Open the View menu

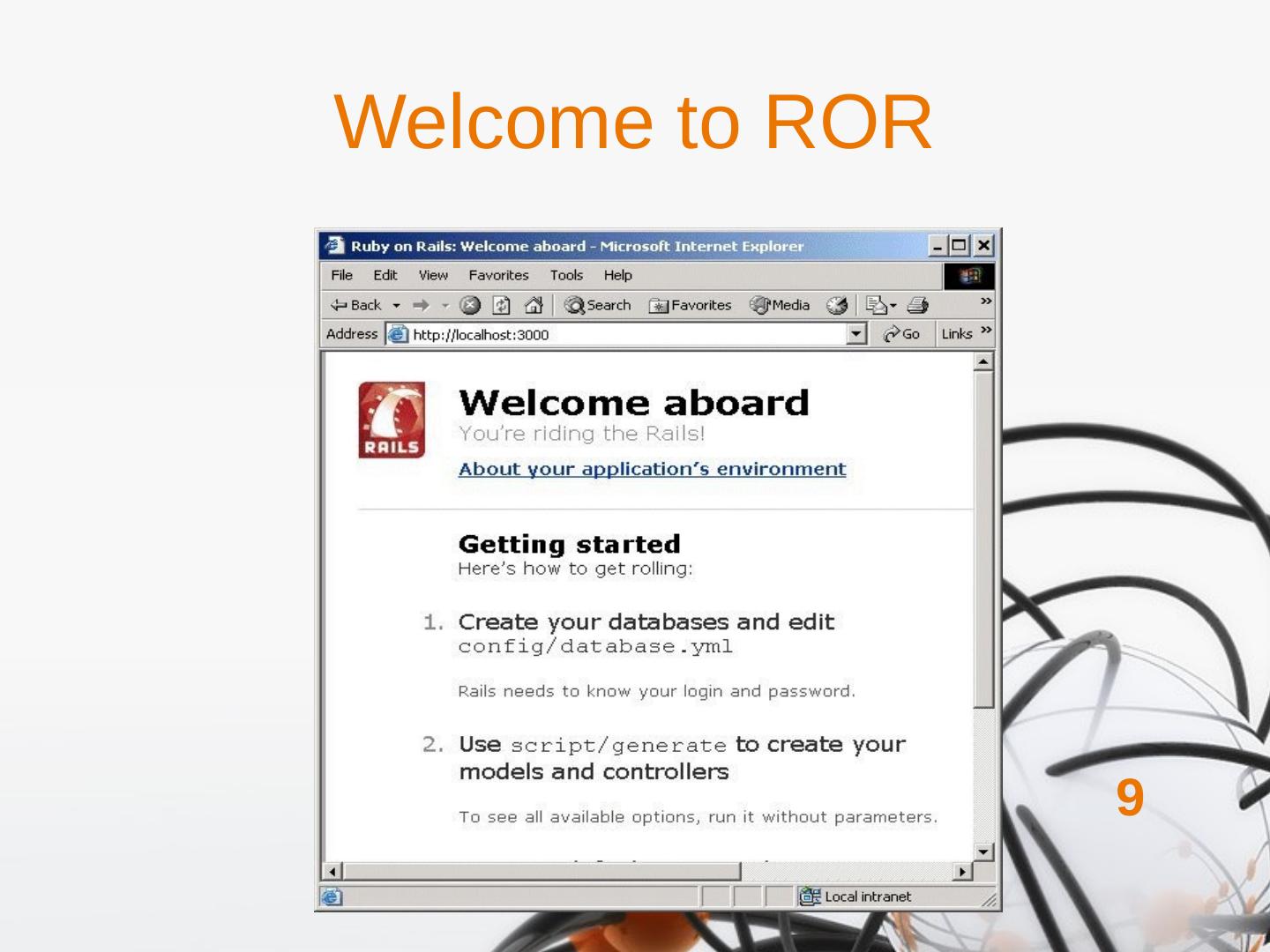point(433,275)
